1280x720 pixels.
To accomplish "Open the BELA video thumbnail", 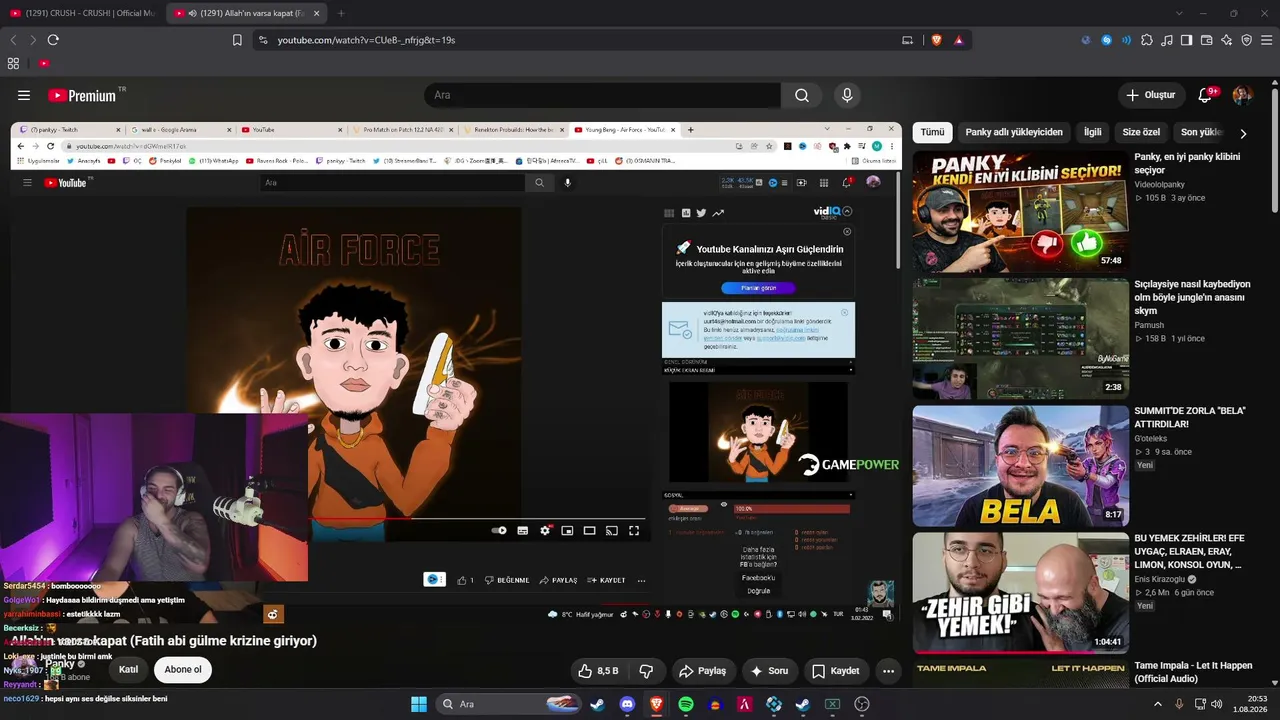I will point(1020,465).
